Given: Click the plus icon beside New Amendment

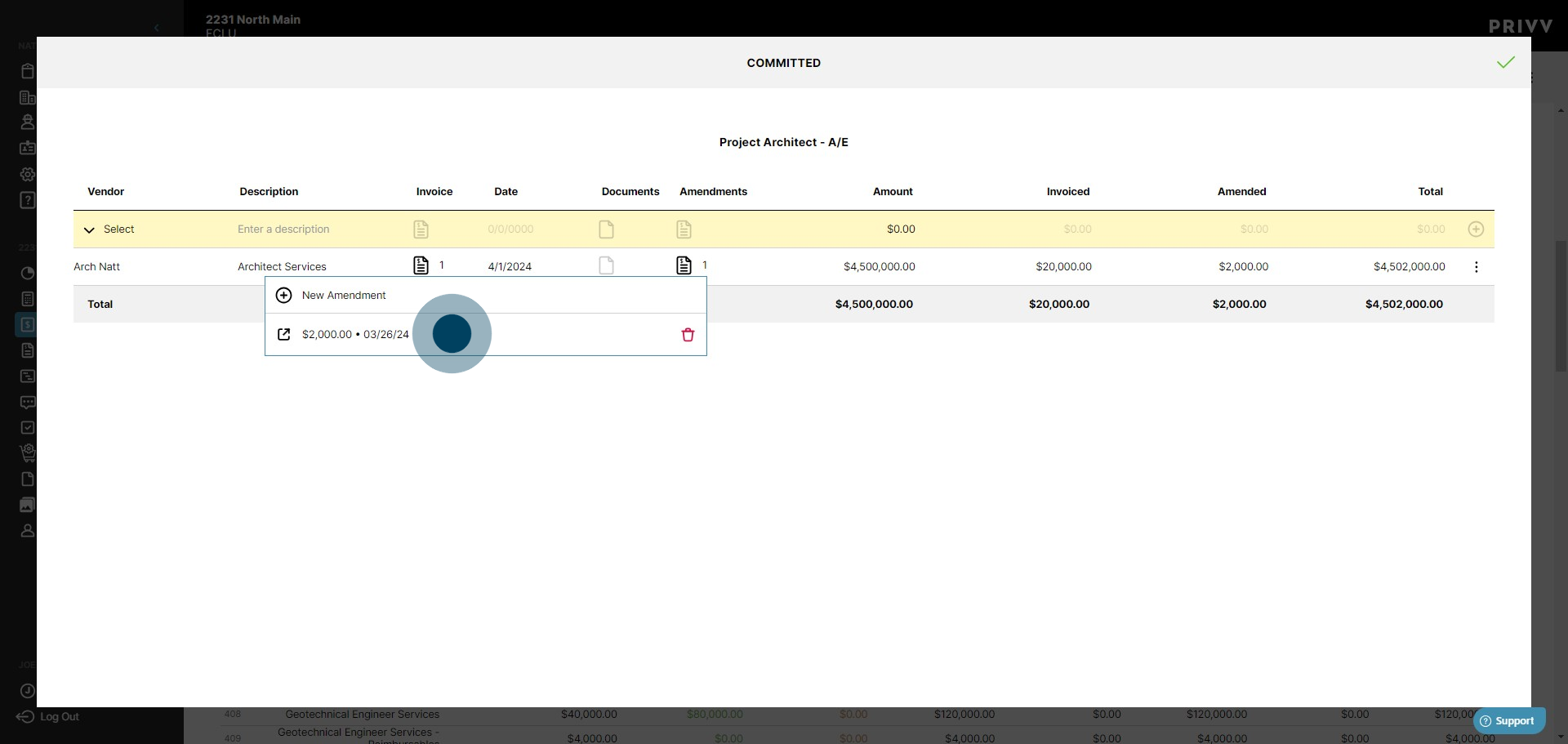Looking at the screenshot, I should [283, 295].
